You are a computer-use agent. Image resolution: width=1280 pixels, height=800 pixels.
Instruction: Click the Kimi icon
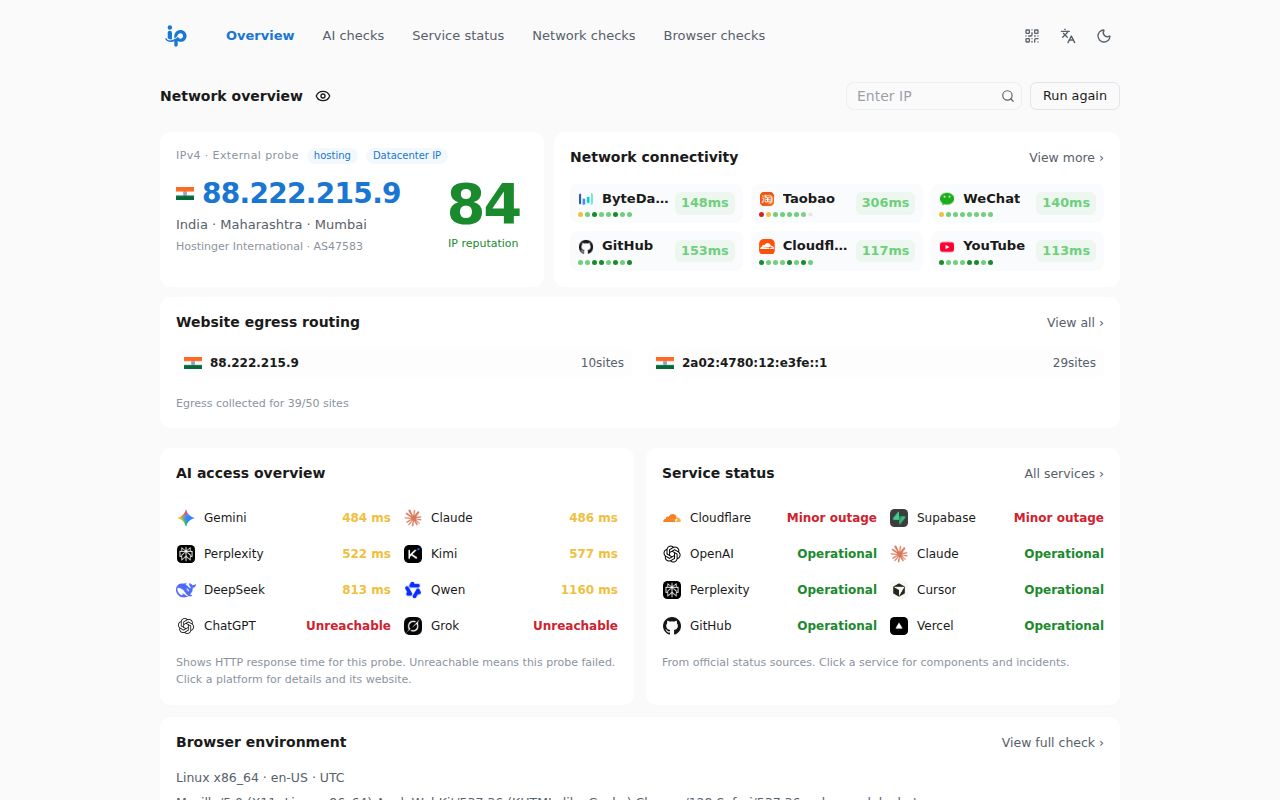pyautogui.click(x=413, y=554)
